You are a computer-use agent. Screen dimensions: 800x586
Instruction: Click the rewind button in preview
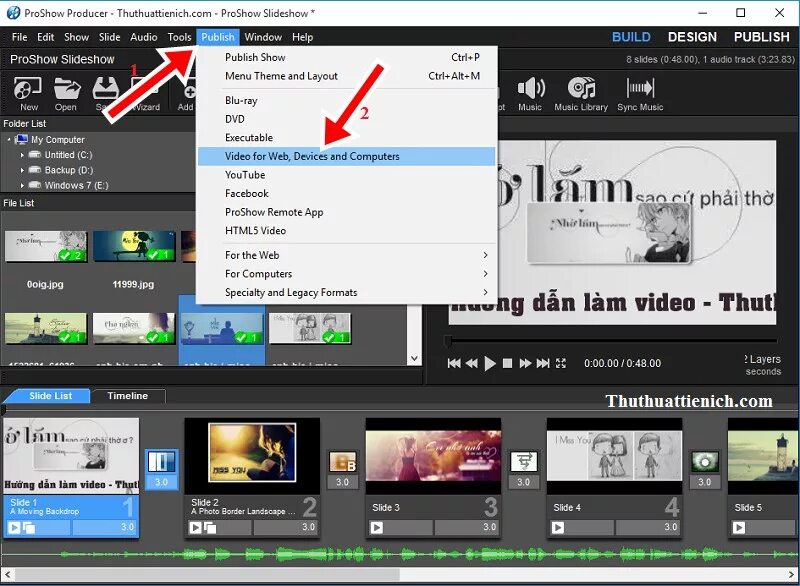472,363
